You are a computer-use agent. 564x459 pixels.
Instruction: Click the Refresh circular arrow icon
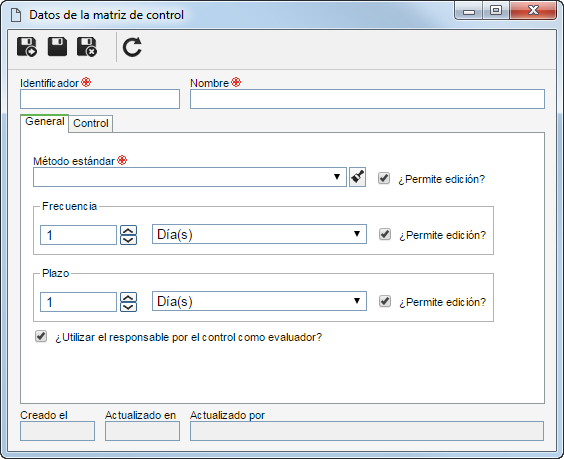point(132,47)
